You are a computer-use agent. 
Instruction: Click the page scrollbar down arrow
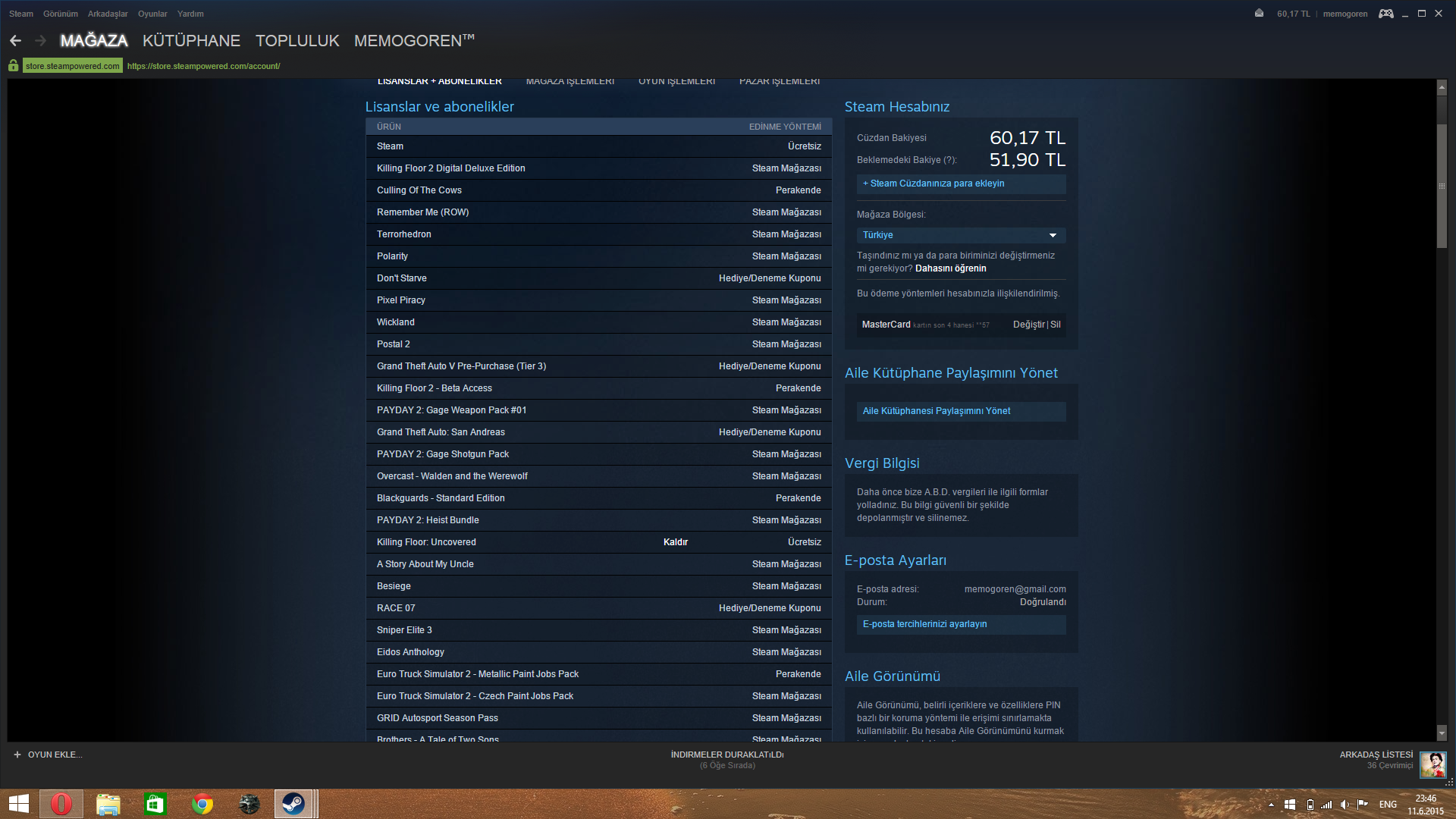(x=1442, y=733)
